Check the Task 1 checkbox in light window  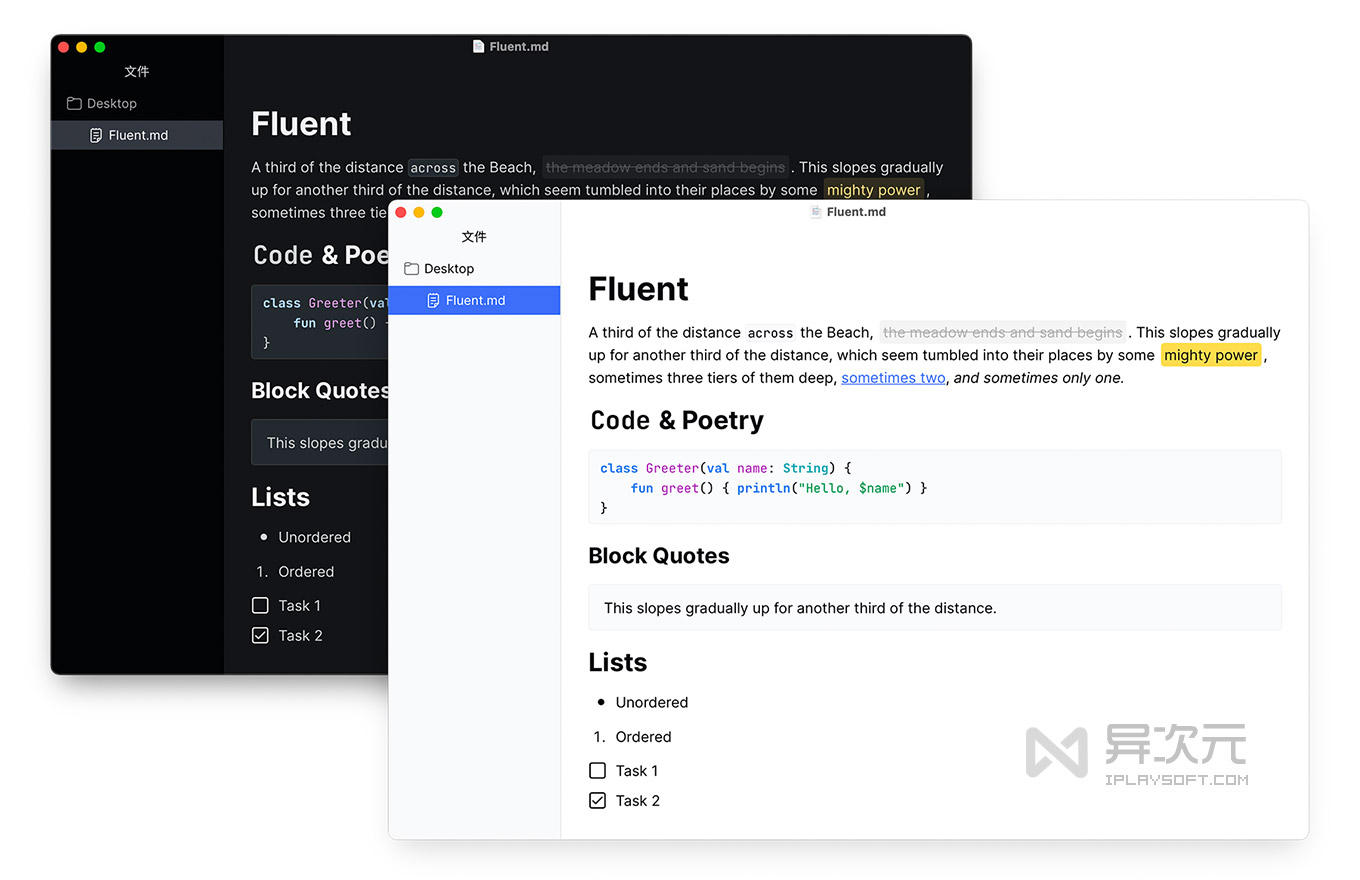pos(598,770)
